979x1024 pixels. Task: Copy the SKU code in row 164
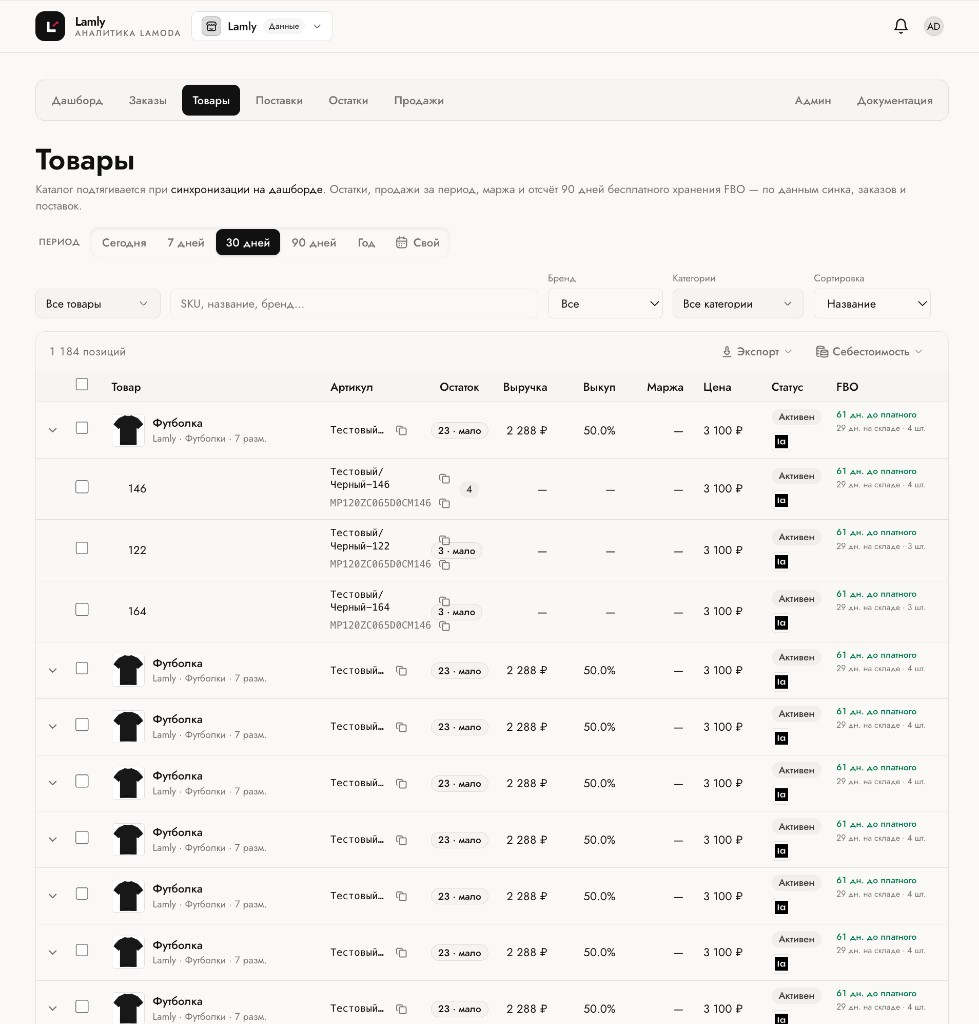coord(444,626)
